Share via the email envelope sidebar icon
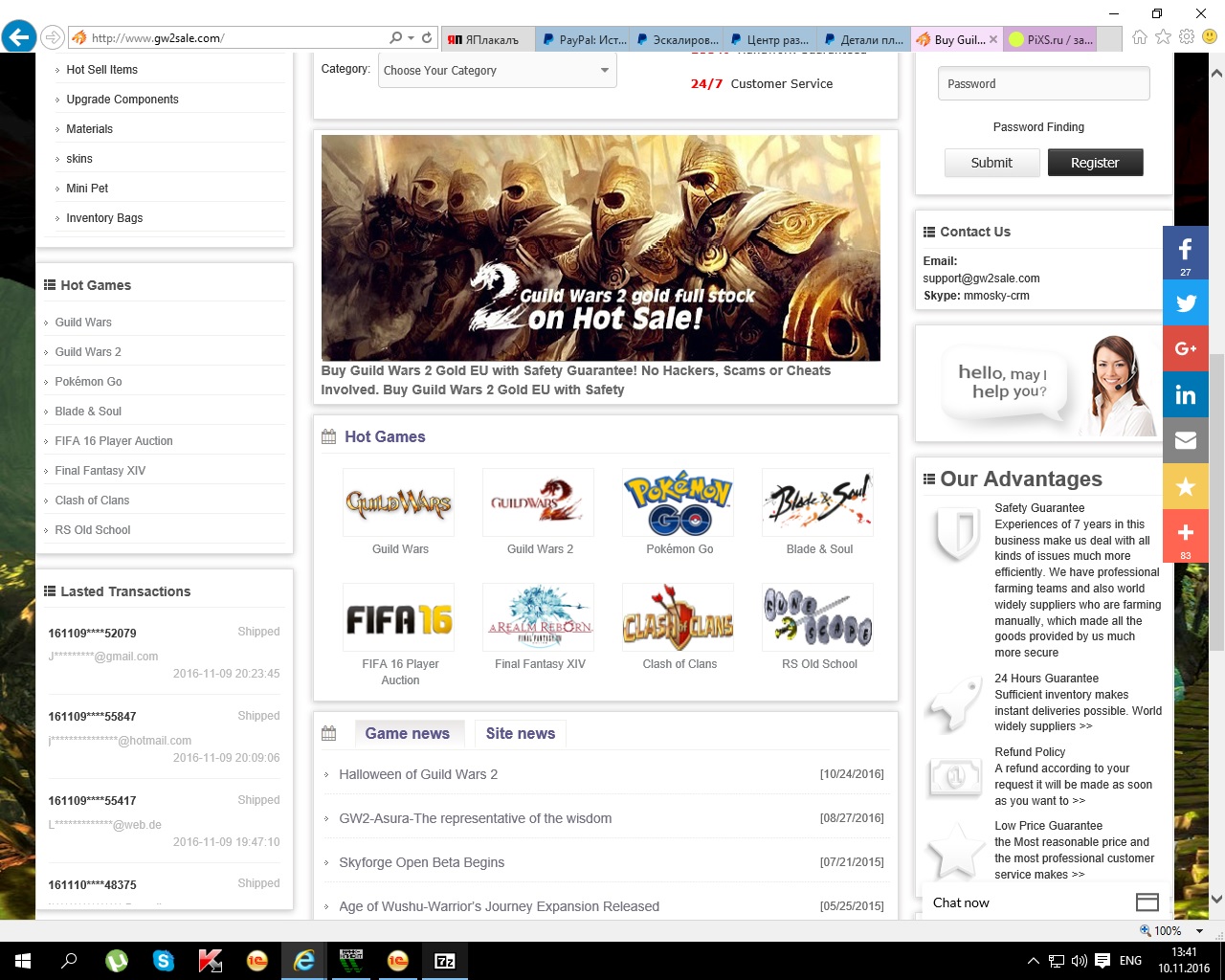This screenshot has width=1225, height=980. (1185, 440)
